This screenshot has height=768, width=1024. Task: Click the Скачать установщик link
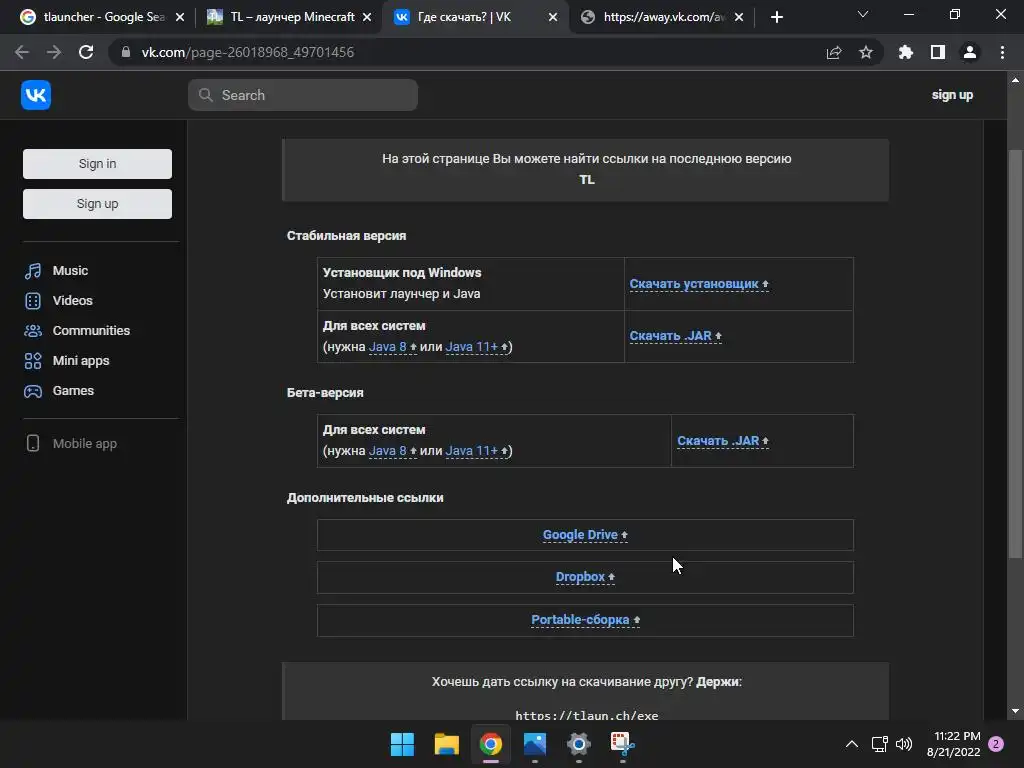(x=699, y=284)
